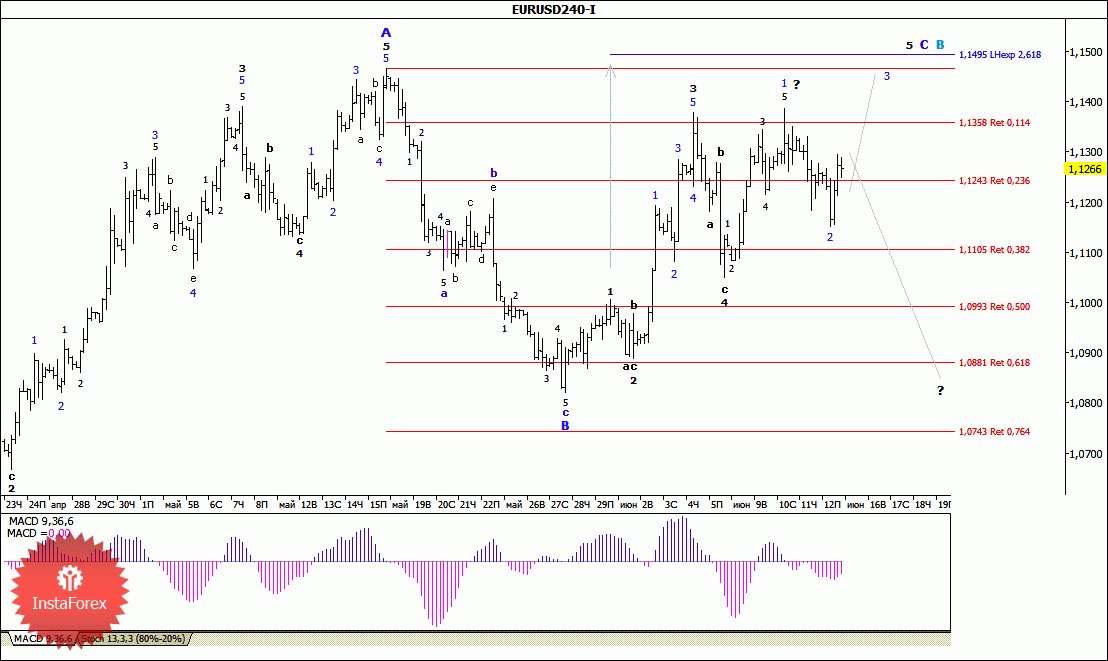Click the 1,0993 Ret 0,500 level label
This screenshot has height=661, width=1108.
pyautogui.click(x=994, y=306)
